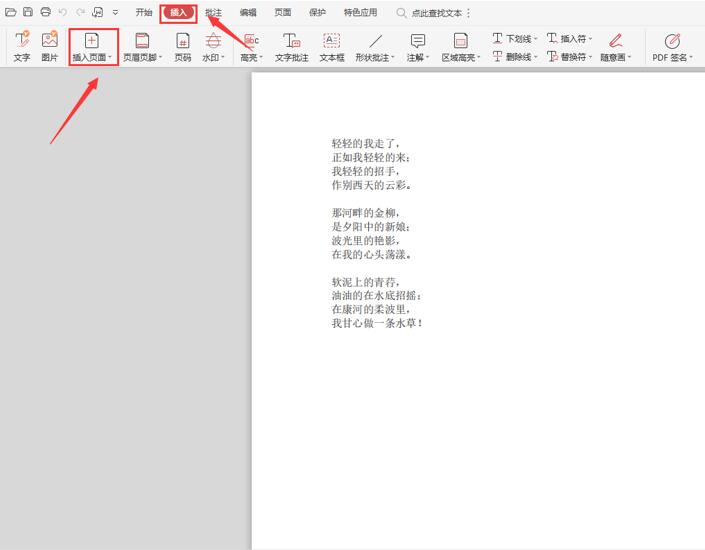The height and width of the screenshot is (550, 705).
Task: Click the line 那河畔的金柳
Action: pyautogui.click(x=365, y=213)
